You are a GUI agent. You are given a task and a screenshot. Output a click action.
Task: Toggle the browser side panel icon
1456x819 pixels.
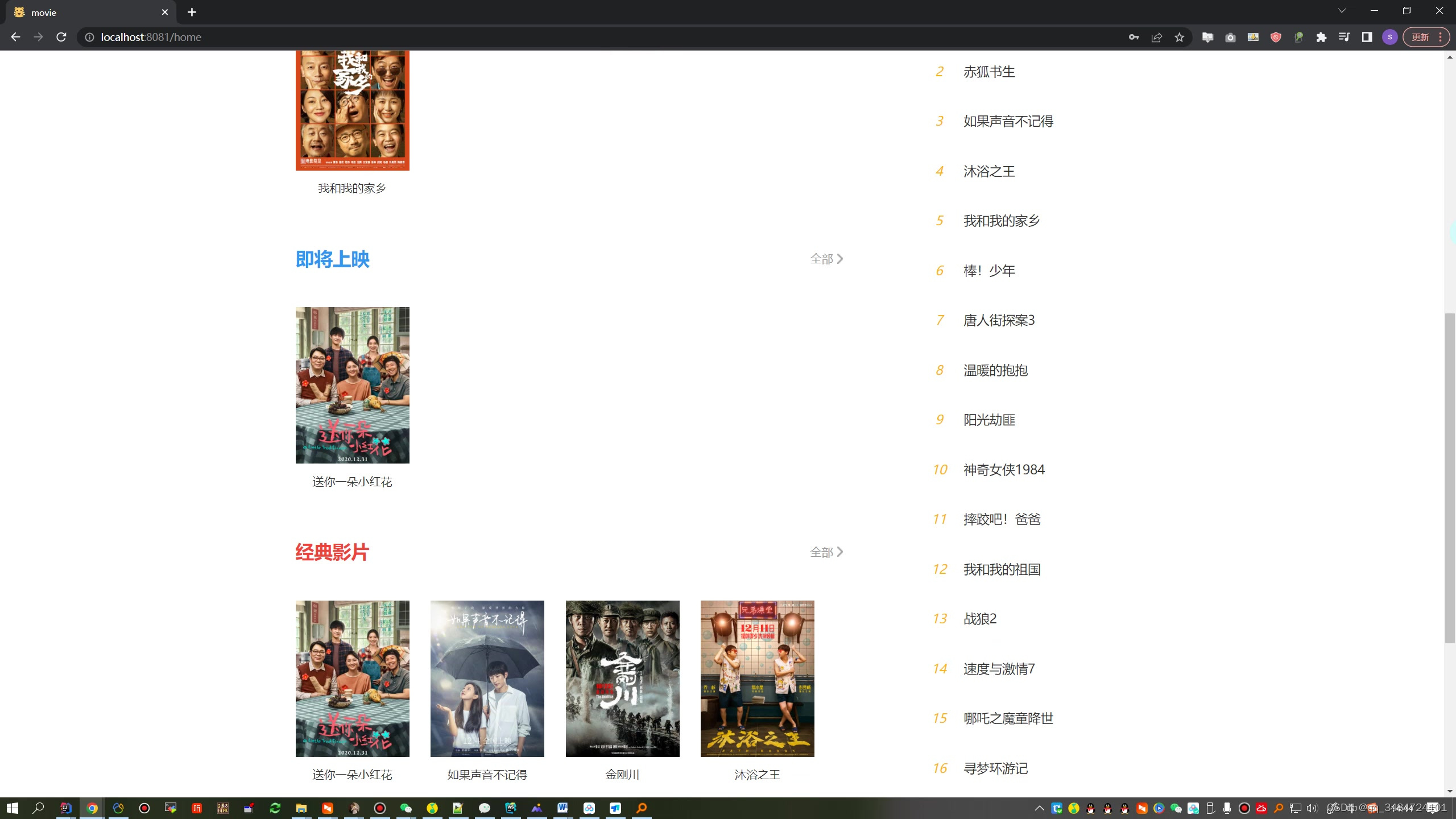[x=1367, y=38]
